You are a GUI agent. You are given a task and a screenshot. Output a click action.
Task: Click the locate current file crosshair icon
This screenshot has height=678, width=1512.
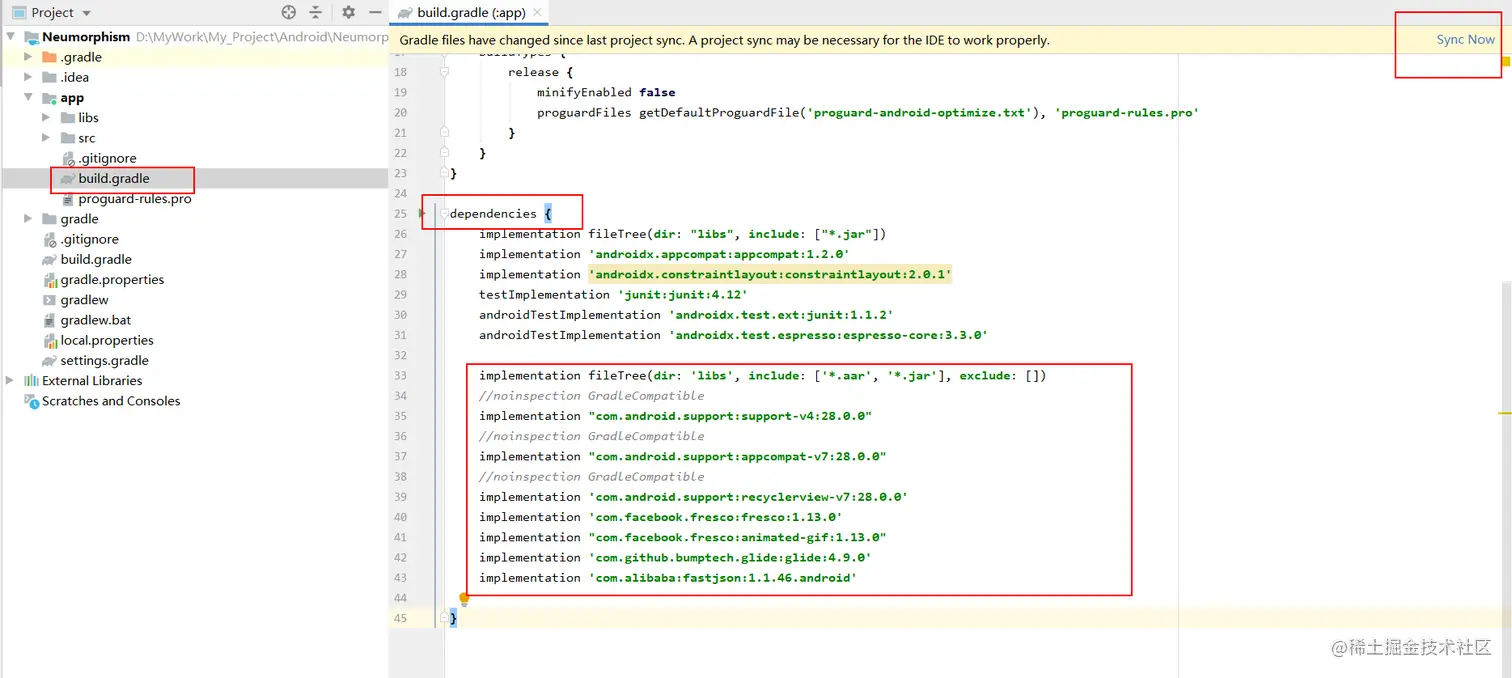289,12
